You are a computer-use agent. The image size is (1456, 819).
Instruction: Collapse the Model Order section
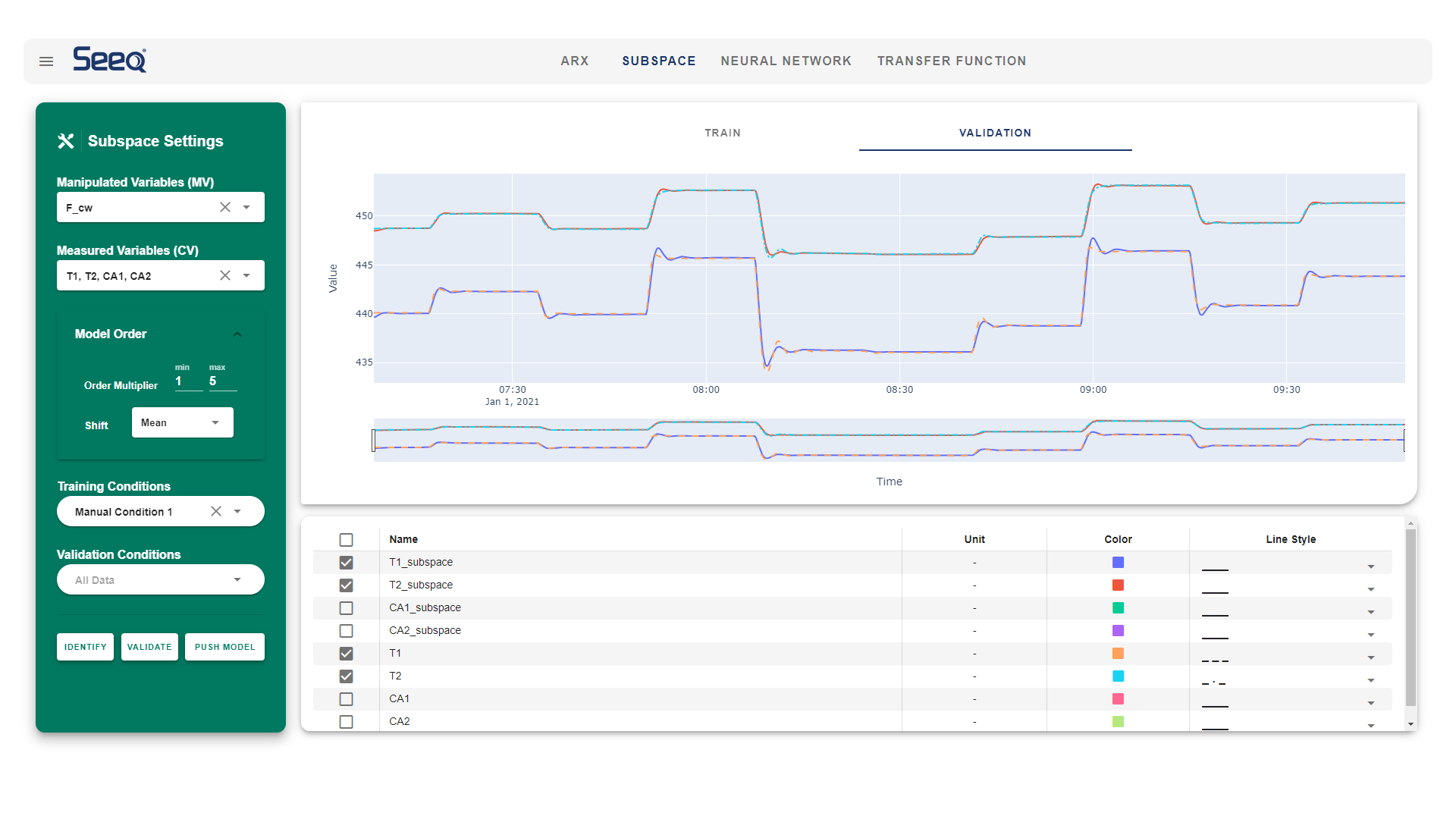tap(237, 334)
